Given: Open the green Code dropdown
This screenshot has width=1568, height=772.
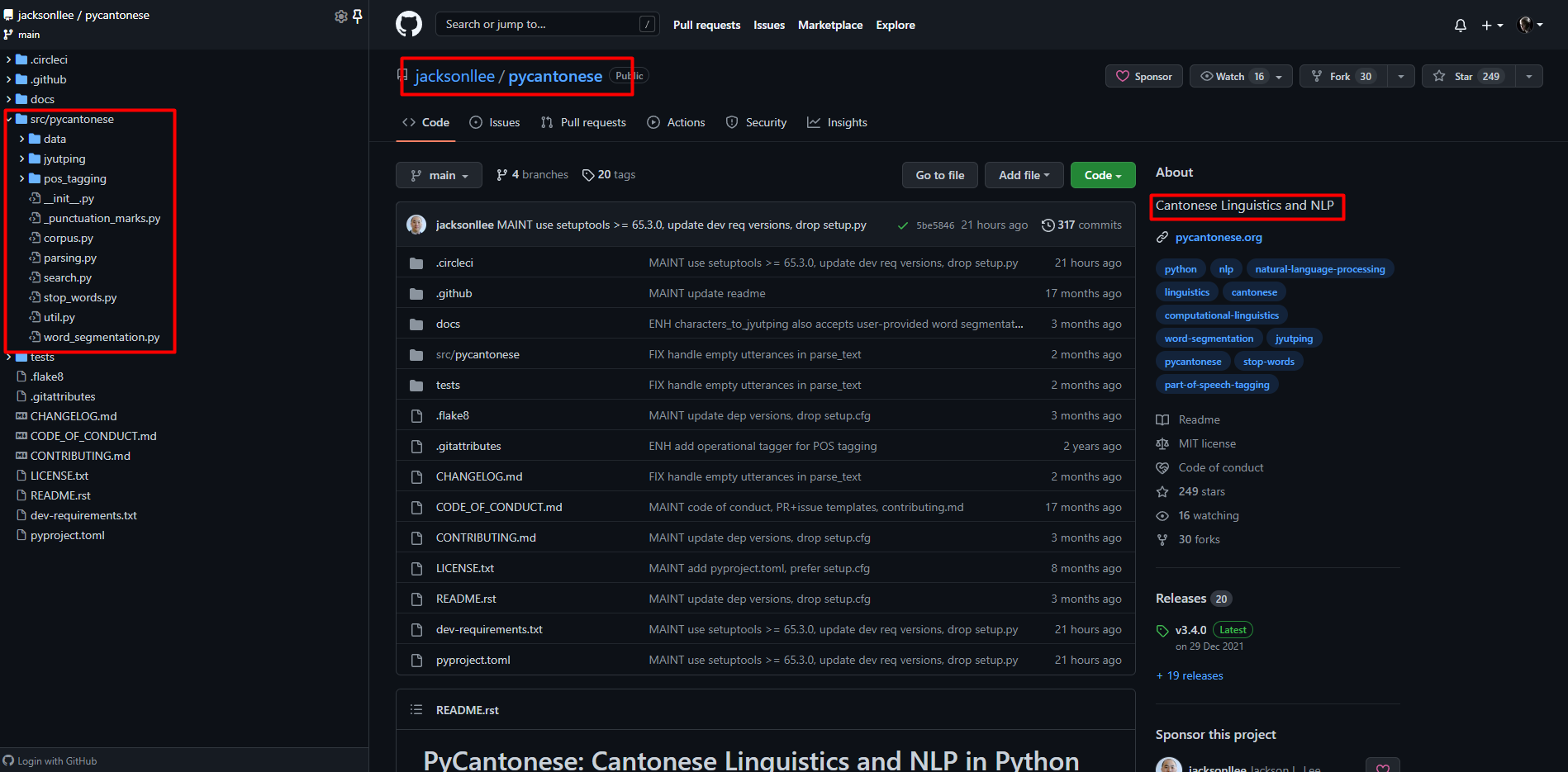Looking at the screenshot, I should 1103,175.
